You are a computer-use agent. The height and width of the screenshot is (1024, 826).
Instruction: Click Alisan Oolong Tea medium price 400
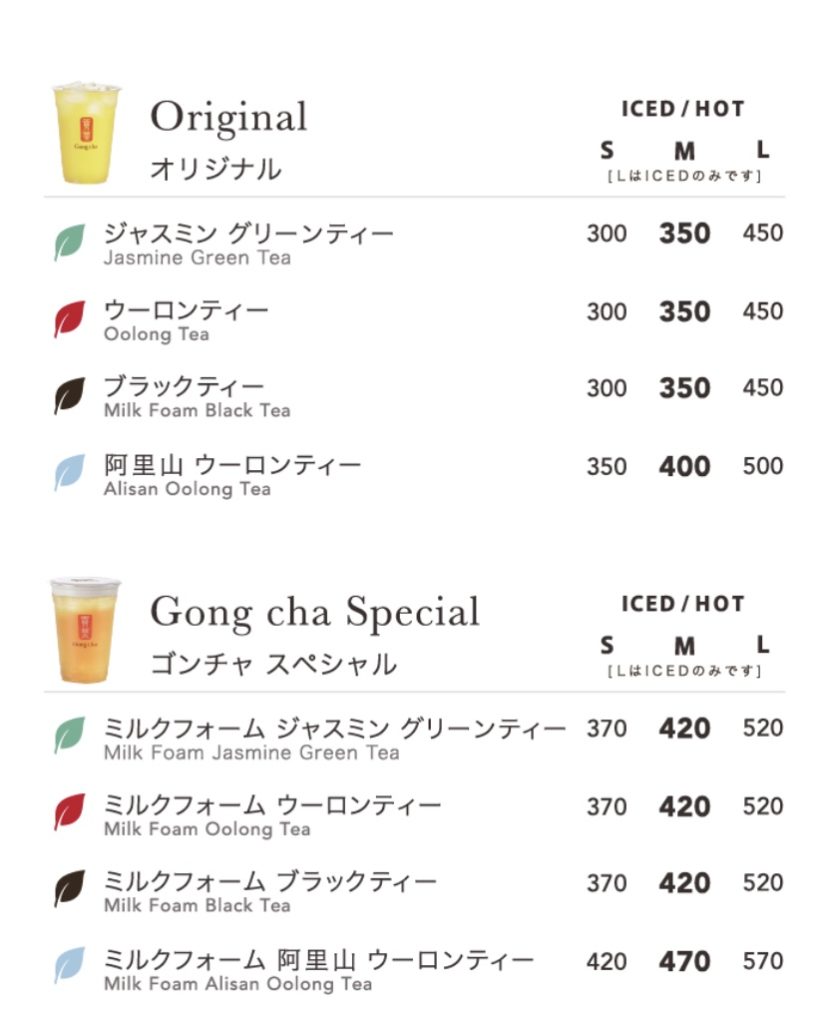click(x=684, y=466)
